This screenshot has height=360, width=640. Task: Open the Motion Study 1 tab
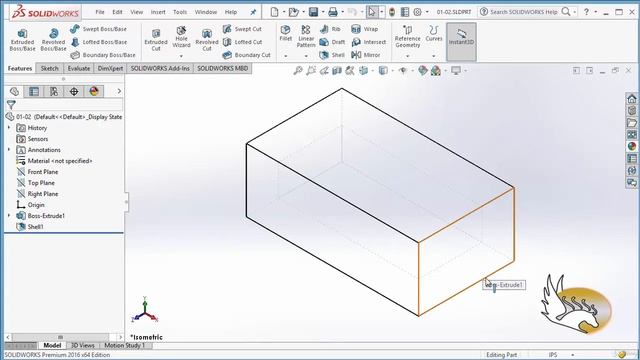click(124, 345)
